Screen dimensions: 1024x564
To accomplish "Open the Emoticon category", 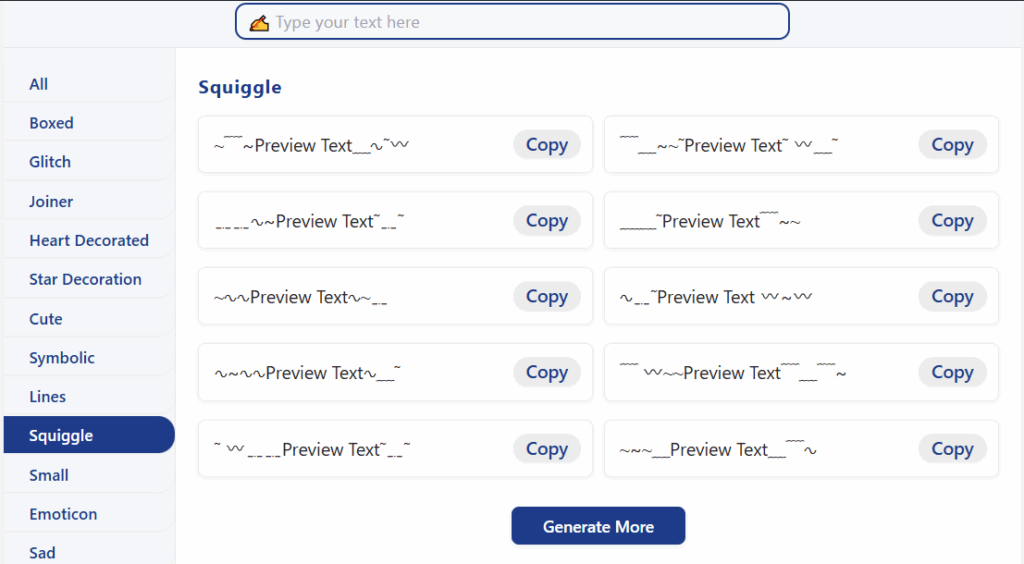I will [x=89, y=514].
